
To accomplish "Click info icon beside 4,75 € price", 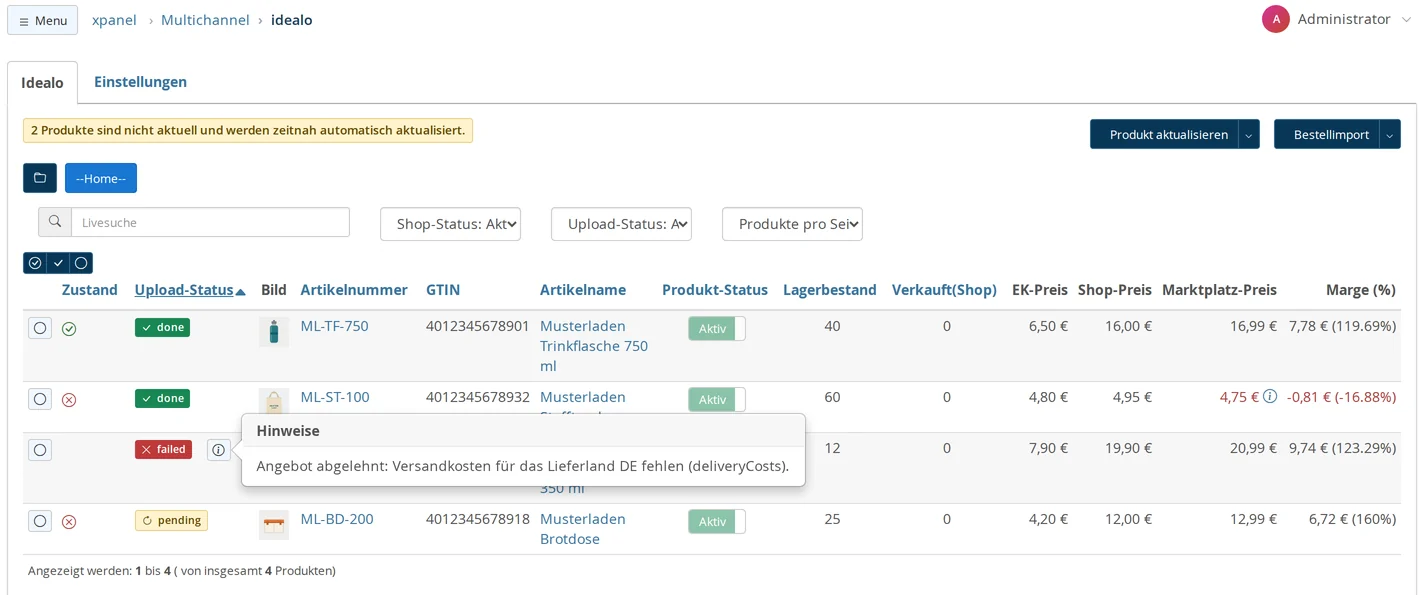I will (1270, 397).
